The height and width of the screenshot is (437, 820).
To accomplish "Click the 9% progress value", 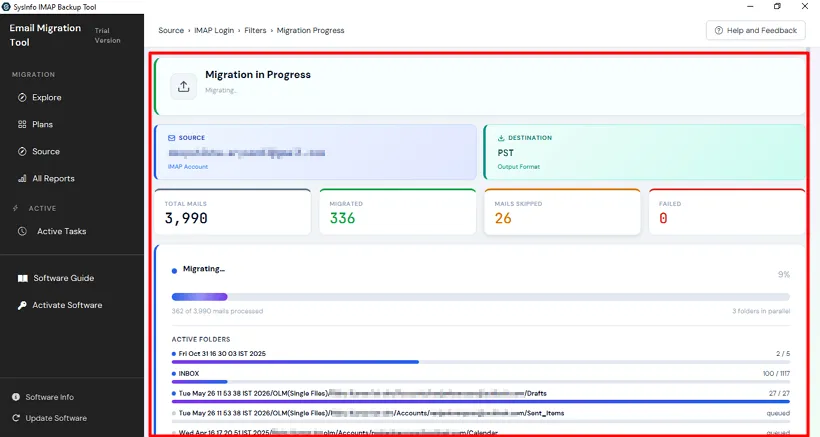I will pyautogui.click(x=784, y=274).
